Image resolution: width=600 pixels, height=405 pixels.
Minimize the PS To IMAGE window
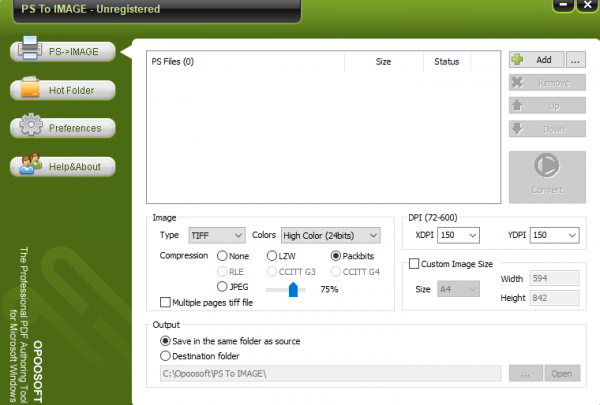(x=563, y=5)
